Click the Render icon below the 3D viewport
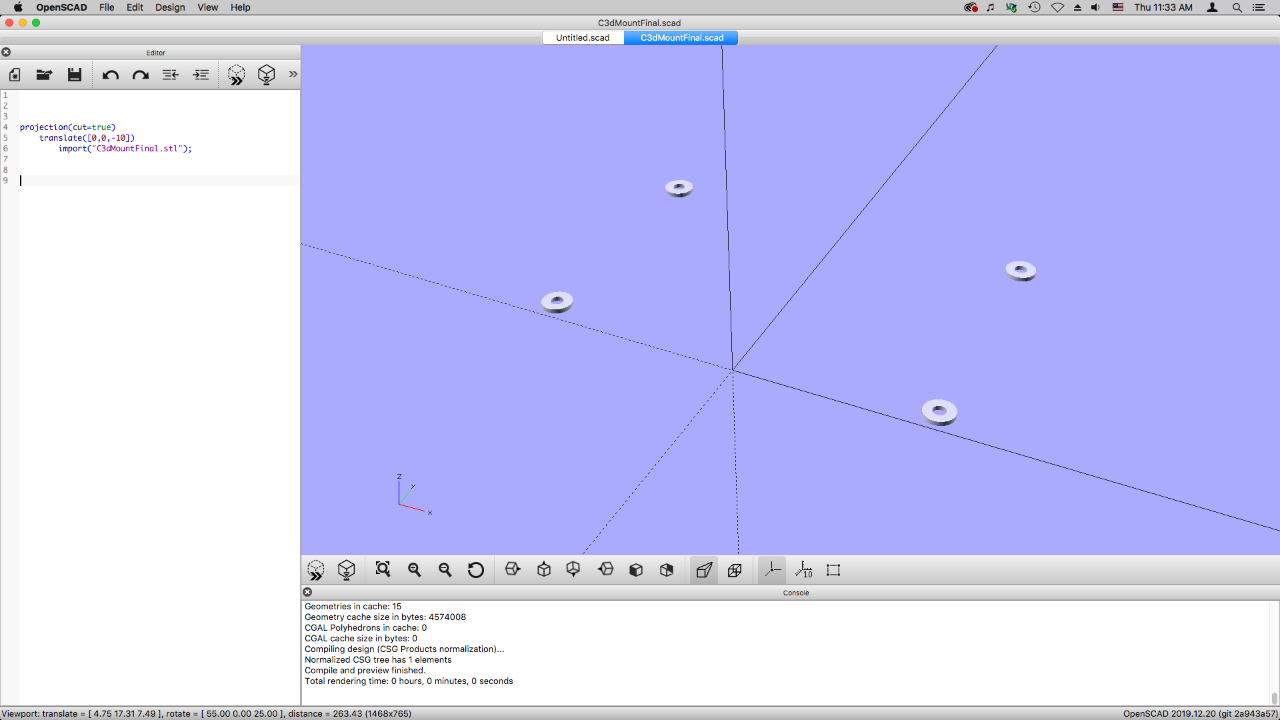 (346, 570)
